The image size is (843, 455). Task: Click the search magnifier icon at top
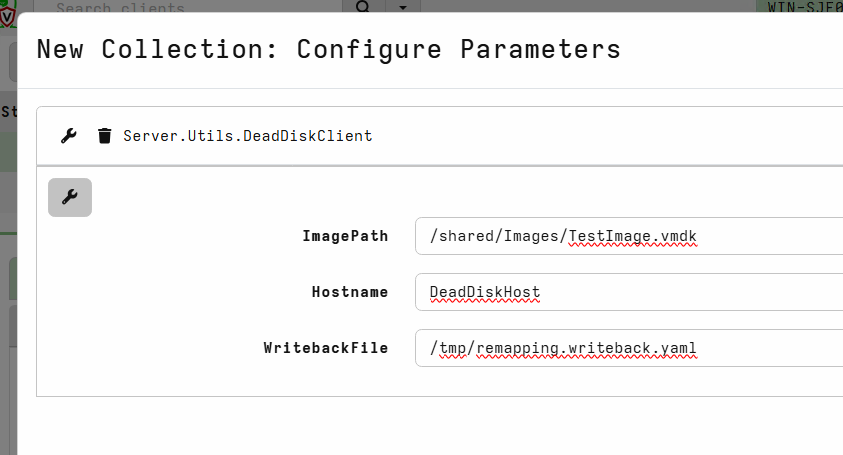click(x=363, y=6)
